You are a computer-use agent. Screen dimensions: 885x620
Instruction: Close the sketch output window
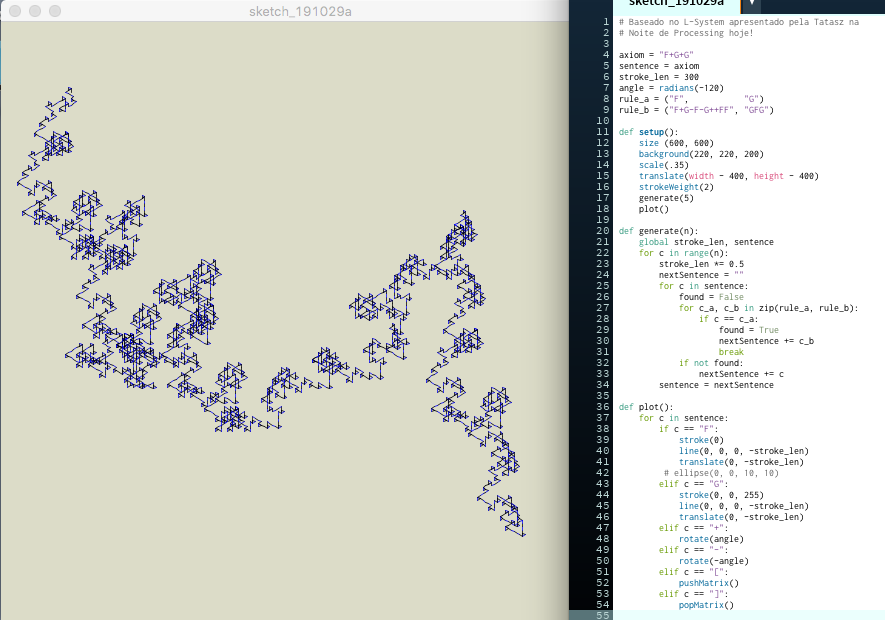tap(13, 10)
